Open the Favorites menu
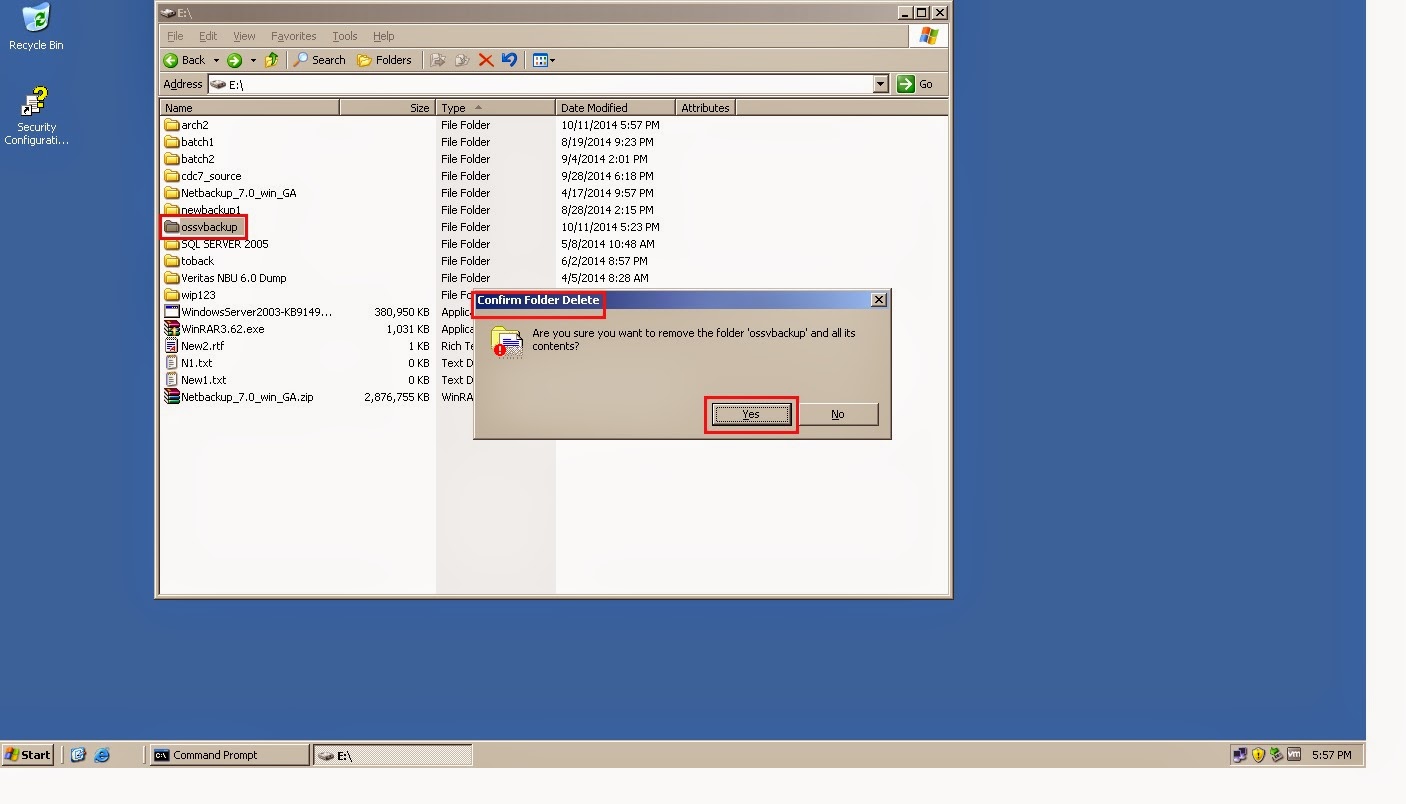This screenshot has height=804, width=1406. tap(293, 36)
